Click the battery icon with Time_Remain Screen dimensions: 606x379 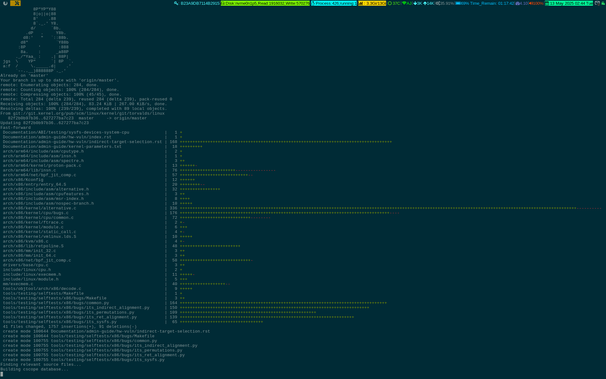point(458,3)
